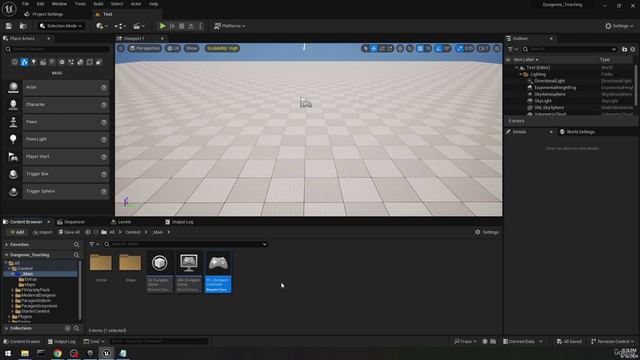Click the Save current level icon
The height and width of the screenshot is (360, 640).
[9, 26]
